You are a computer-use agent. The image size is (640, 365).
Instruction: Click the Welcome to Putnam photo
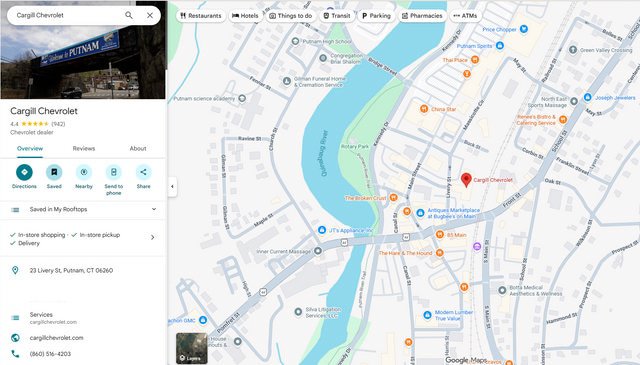coord(83,49)
